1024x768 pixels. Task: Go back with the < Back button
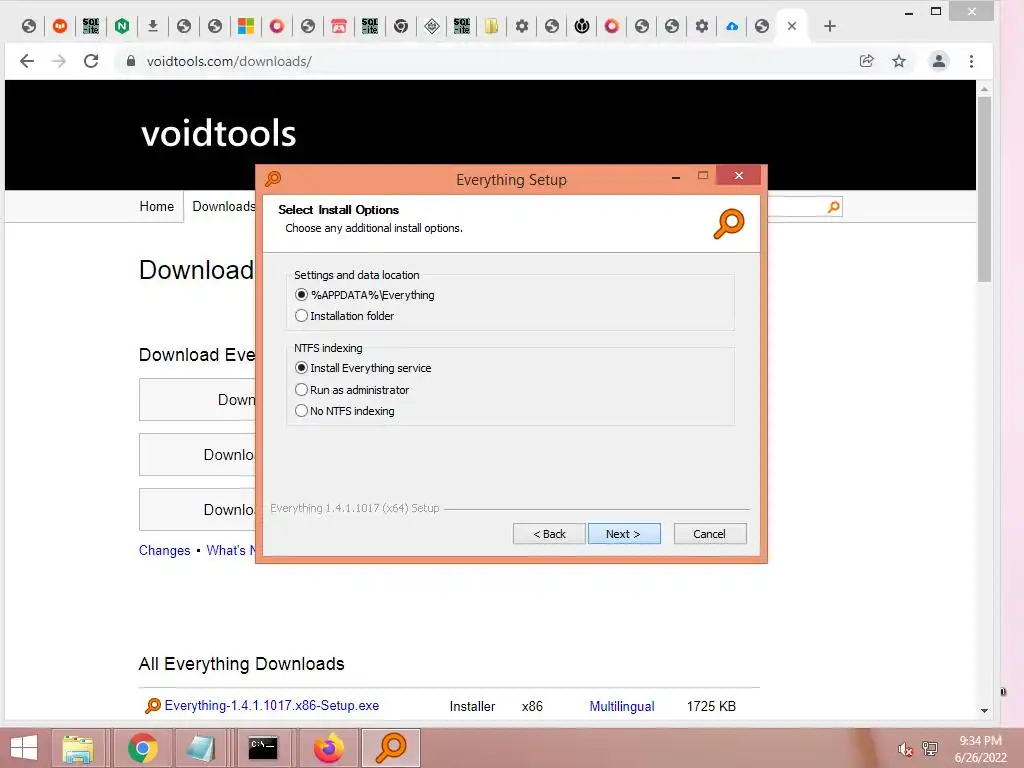549,534
